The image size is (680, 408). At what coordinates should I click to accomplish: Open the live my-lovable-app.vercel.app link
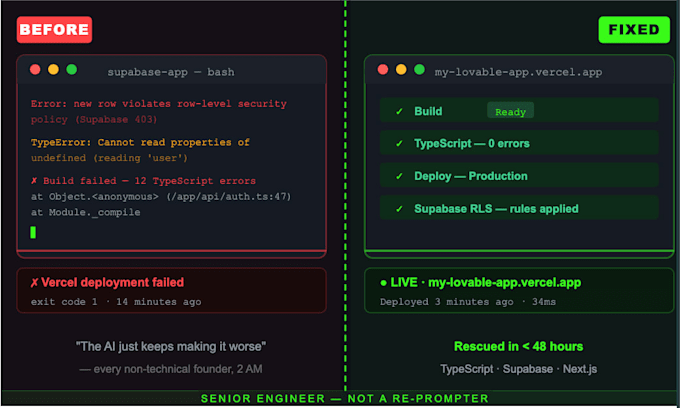(504, 283)
